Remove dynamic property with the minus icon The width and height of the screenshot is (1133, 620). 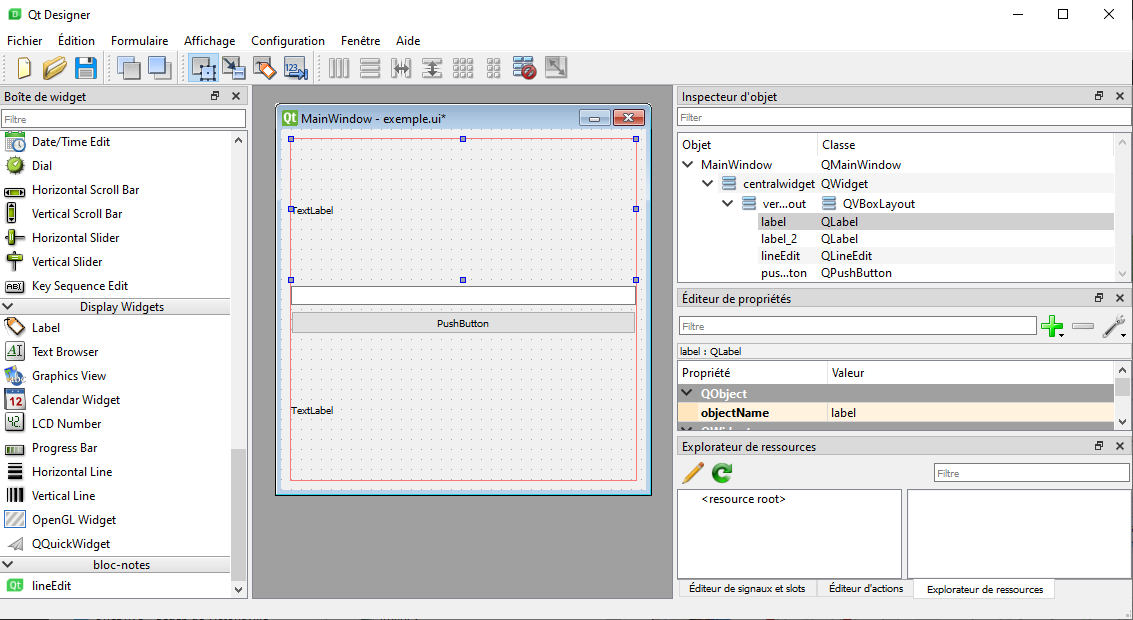(1082, 327)
